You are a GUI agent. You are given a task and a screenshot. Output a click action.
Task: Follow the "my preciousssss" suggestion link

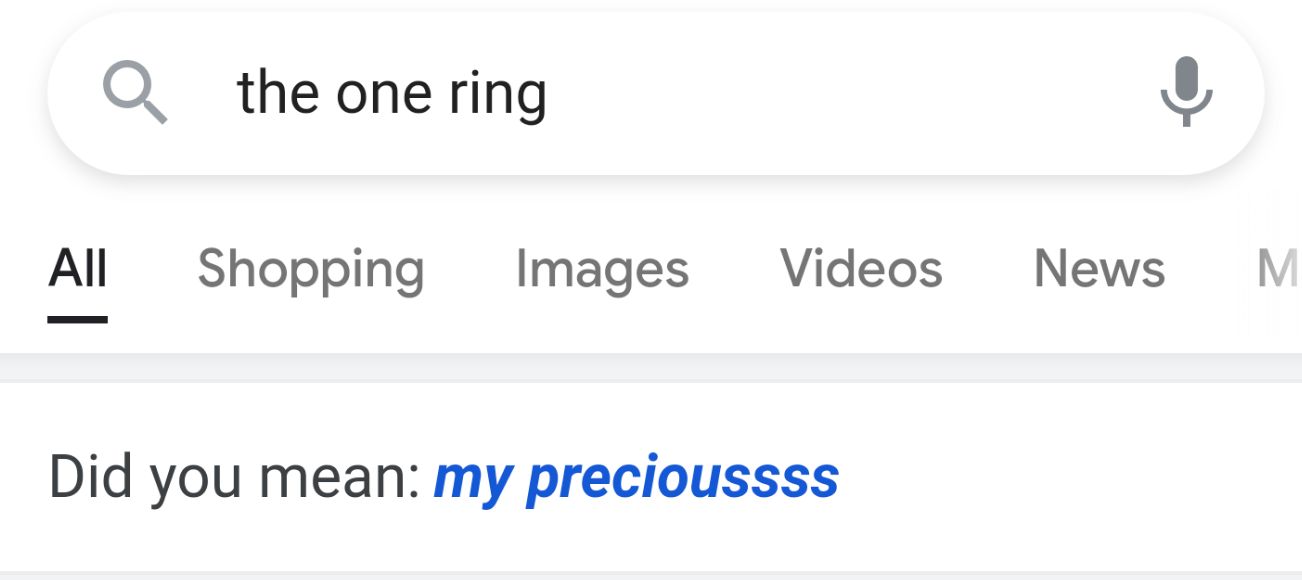(x=636, y=478)
